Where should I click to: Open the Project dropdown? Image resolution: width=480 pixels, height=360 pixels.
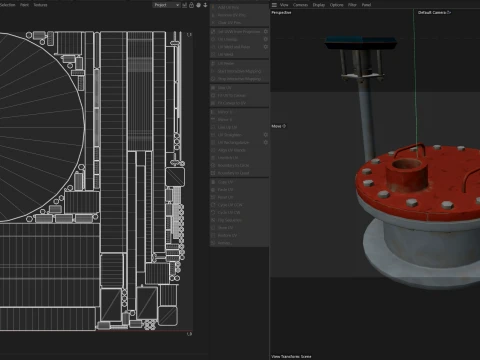166,5
